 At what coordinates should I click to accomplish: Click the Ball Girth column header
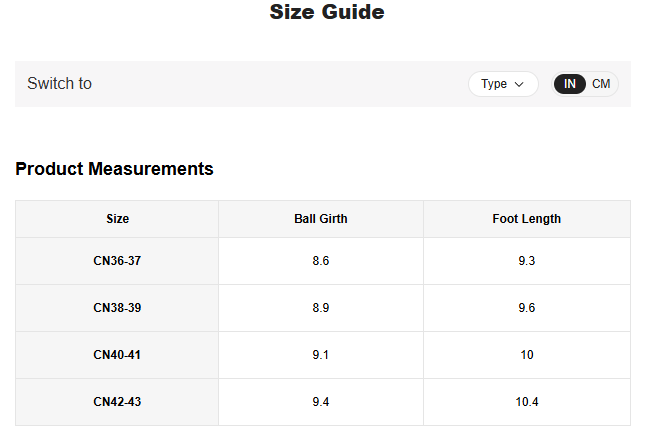coord(320,219)
